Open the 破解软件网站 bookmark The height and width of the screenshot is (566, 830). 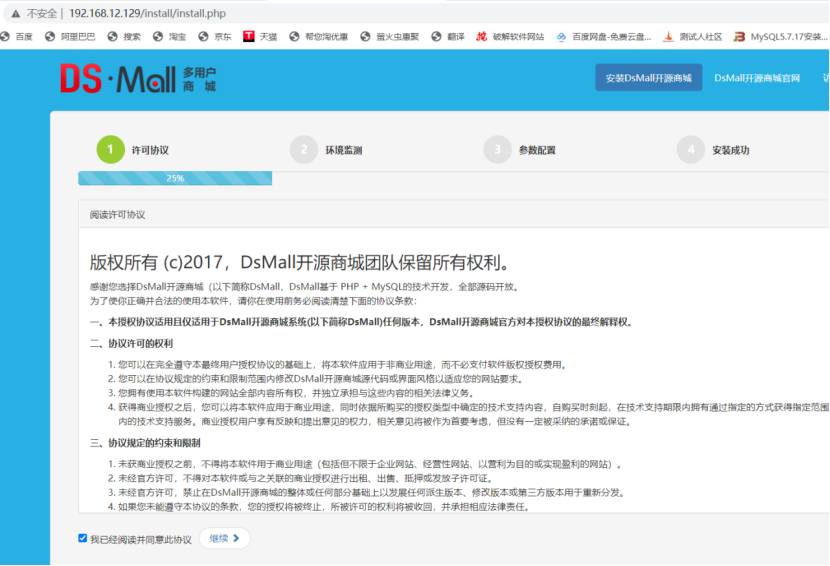coord(510,37)
